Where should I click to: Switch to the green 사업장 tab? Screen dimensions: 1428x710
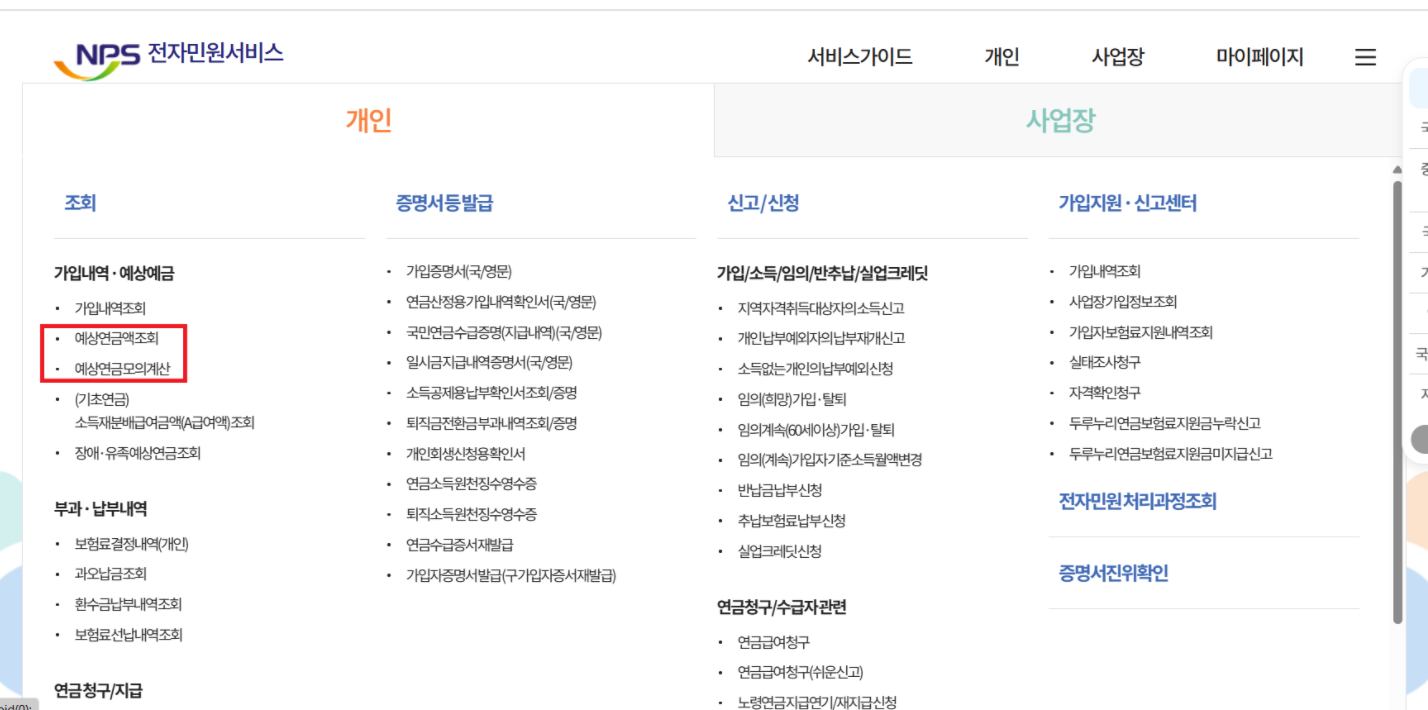tap(1061, 120)
